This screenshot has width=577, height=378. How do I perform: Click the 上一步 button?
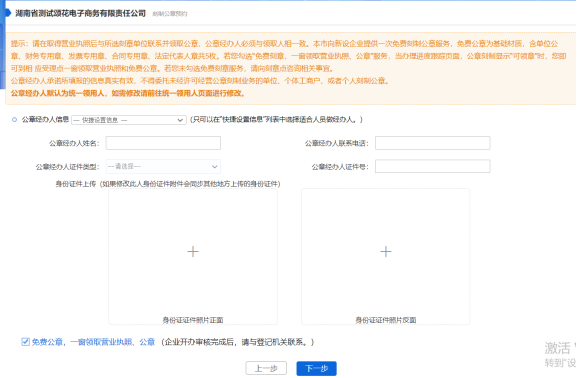tap(266, 368)
